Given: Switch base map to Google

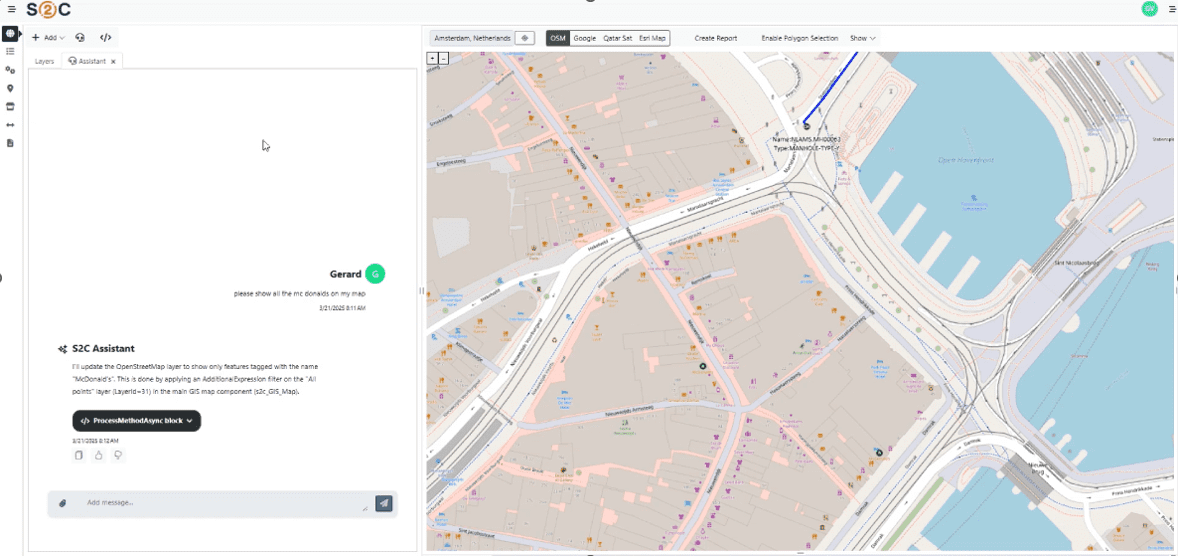Looking at the screenshot, I should click(x=585, y=38).
